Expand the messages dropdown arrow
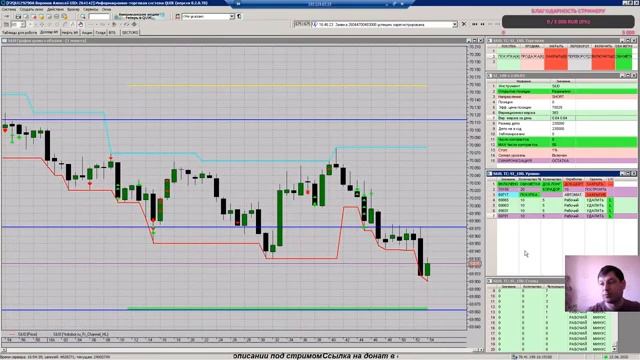640x360 pixels. click(455, 24)
